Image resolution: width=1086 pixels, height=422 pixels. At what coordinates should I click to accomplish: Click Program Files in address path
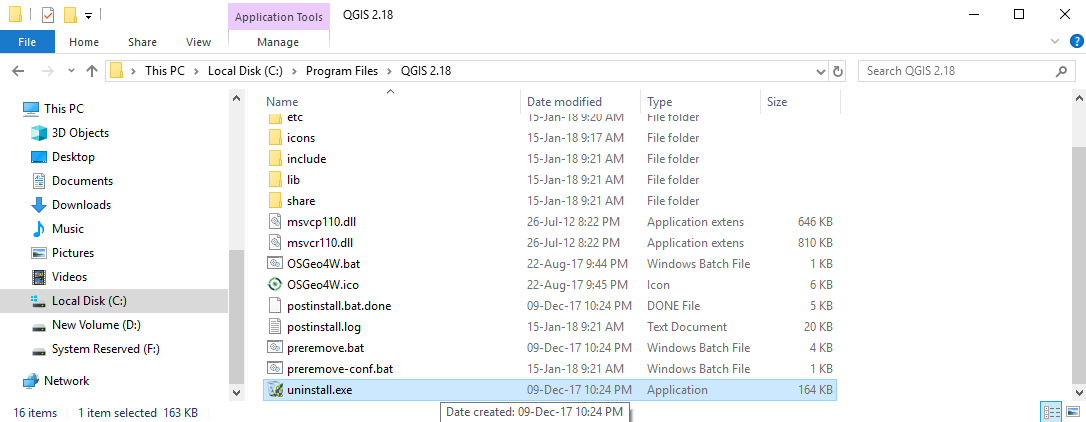click(342, 71)
